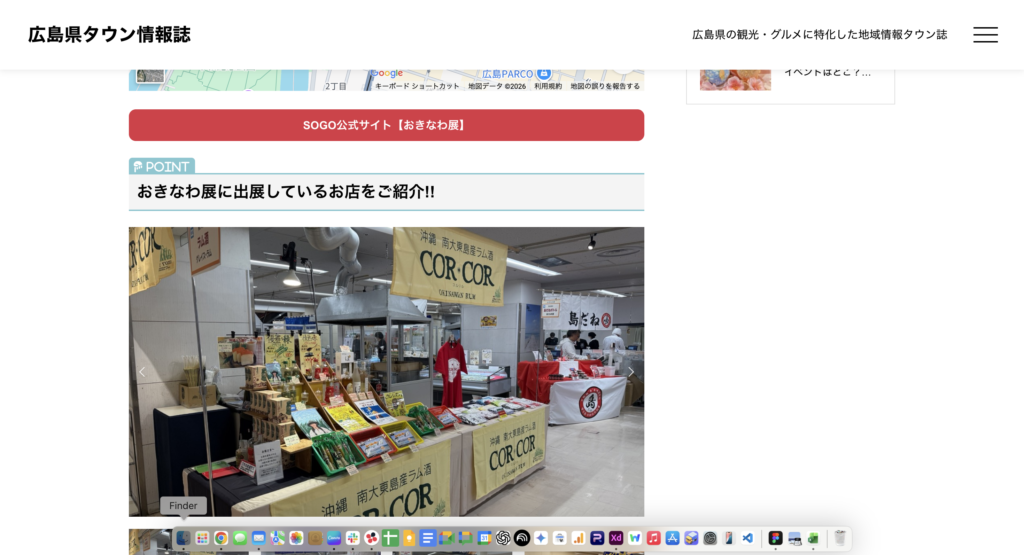
Task: Open Adobe XD from the Dock
Action: (616, 538)
